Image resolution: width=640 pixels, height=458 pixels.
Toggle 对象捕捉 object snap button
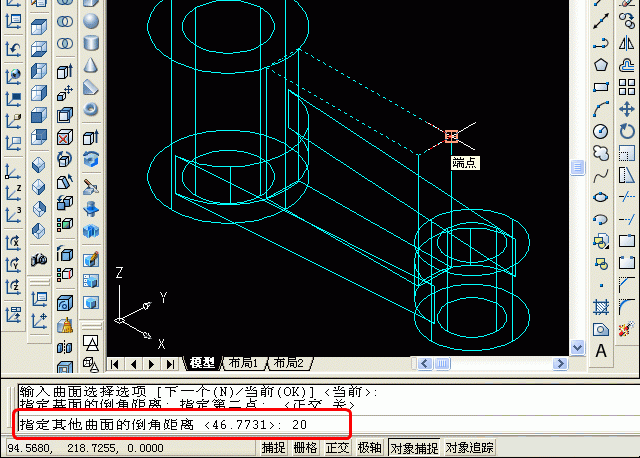tap(412, 448)
